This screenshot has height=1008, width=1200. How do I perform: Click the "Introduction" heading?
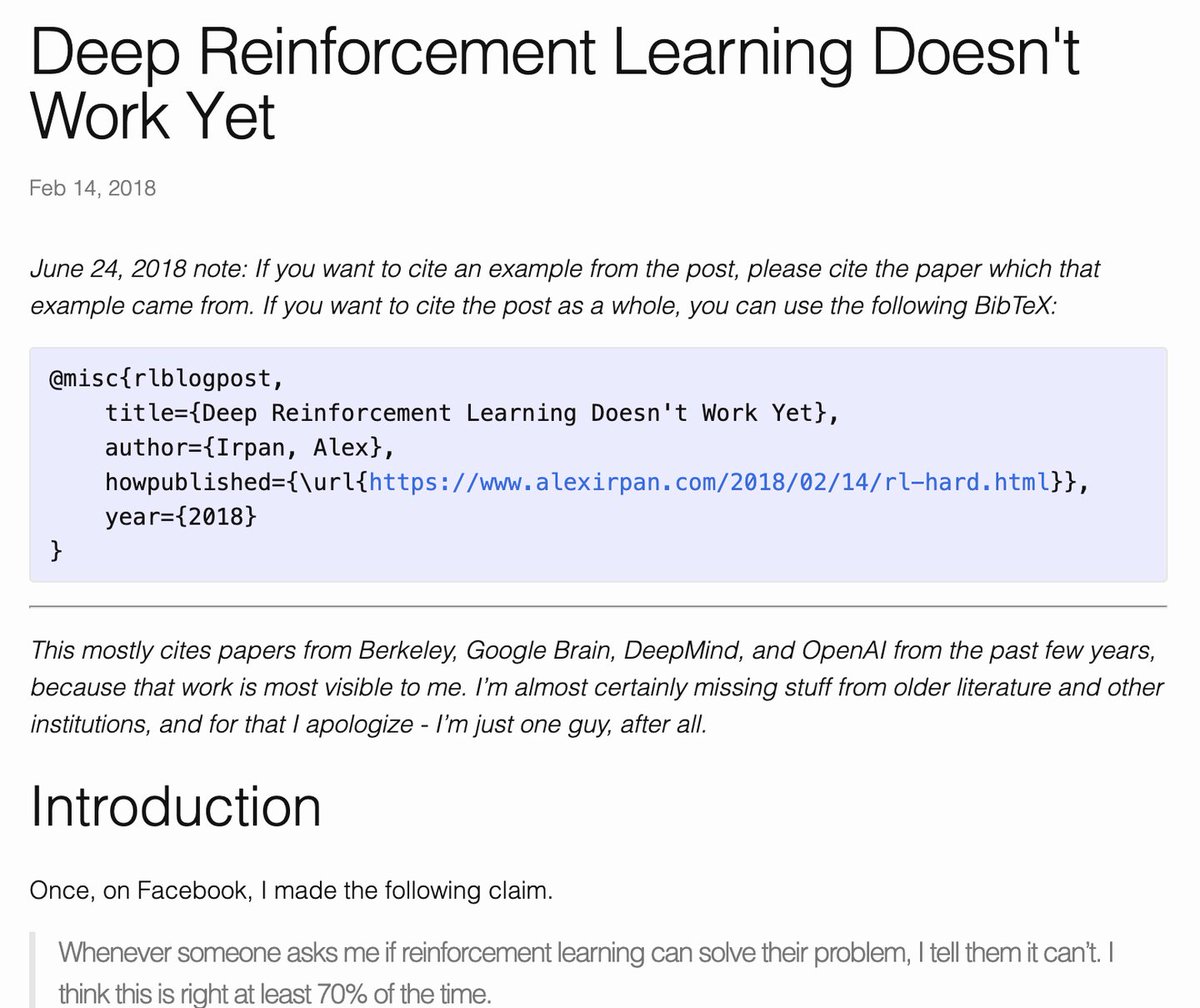176,806
